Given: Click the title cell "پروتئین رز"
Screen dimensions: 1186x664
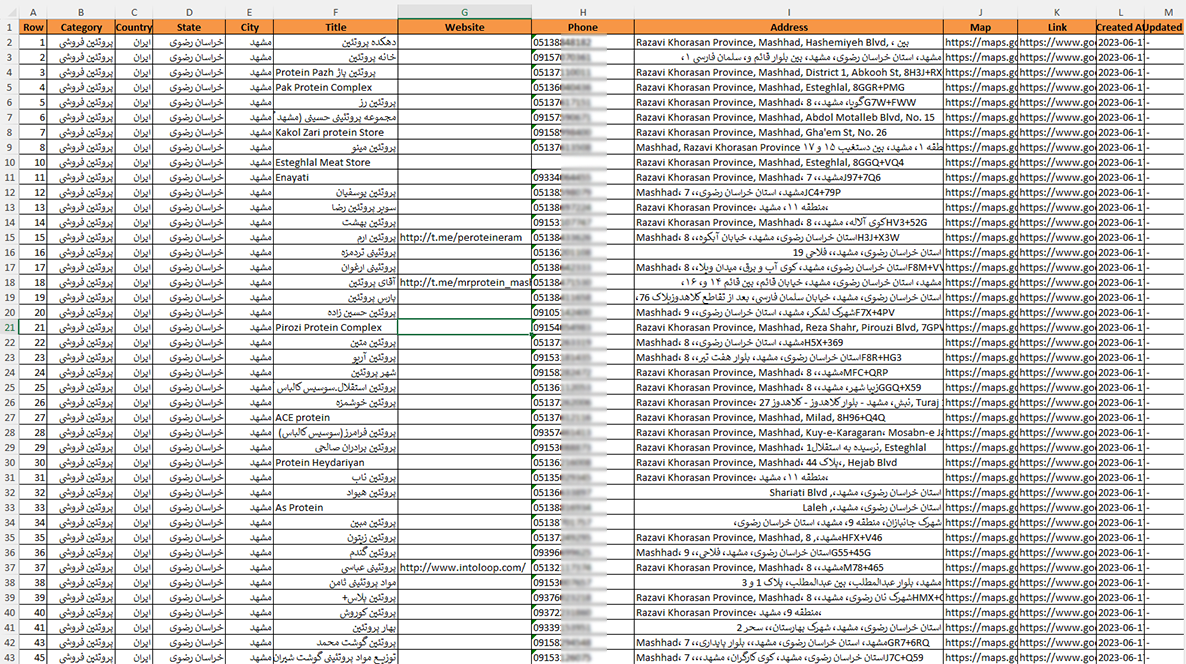Looking at the screenshot, I should [336, 102].
